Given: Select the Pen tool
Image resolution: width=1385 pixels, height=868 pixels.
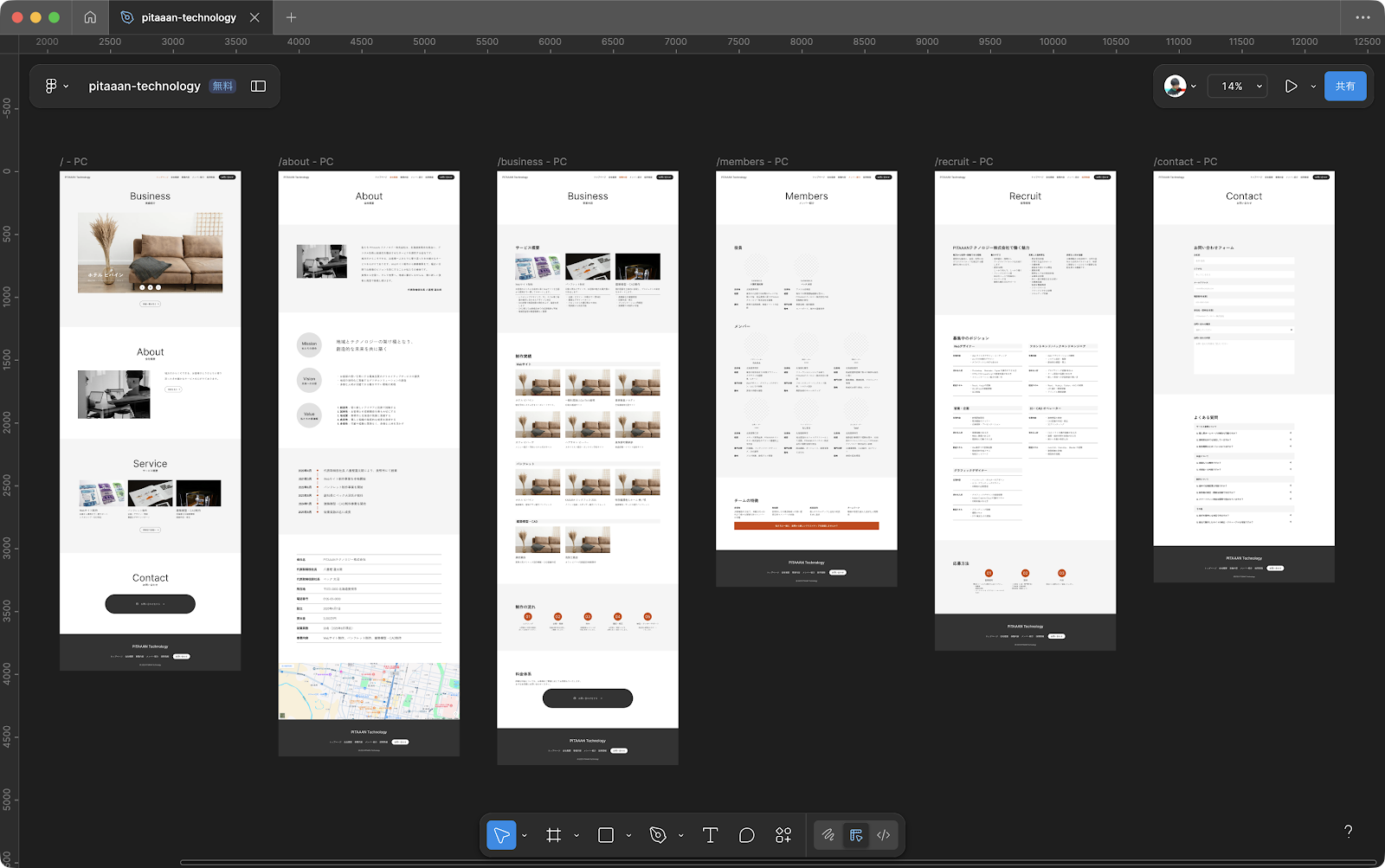Looking at the screenshot, I should (658, 835).
